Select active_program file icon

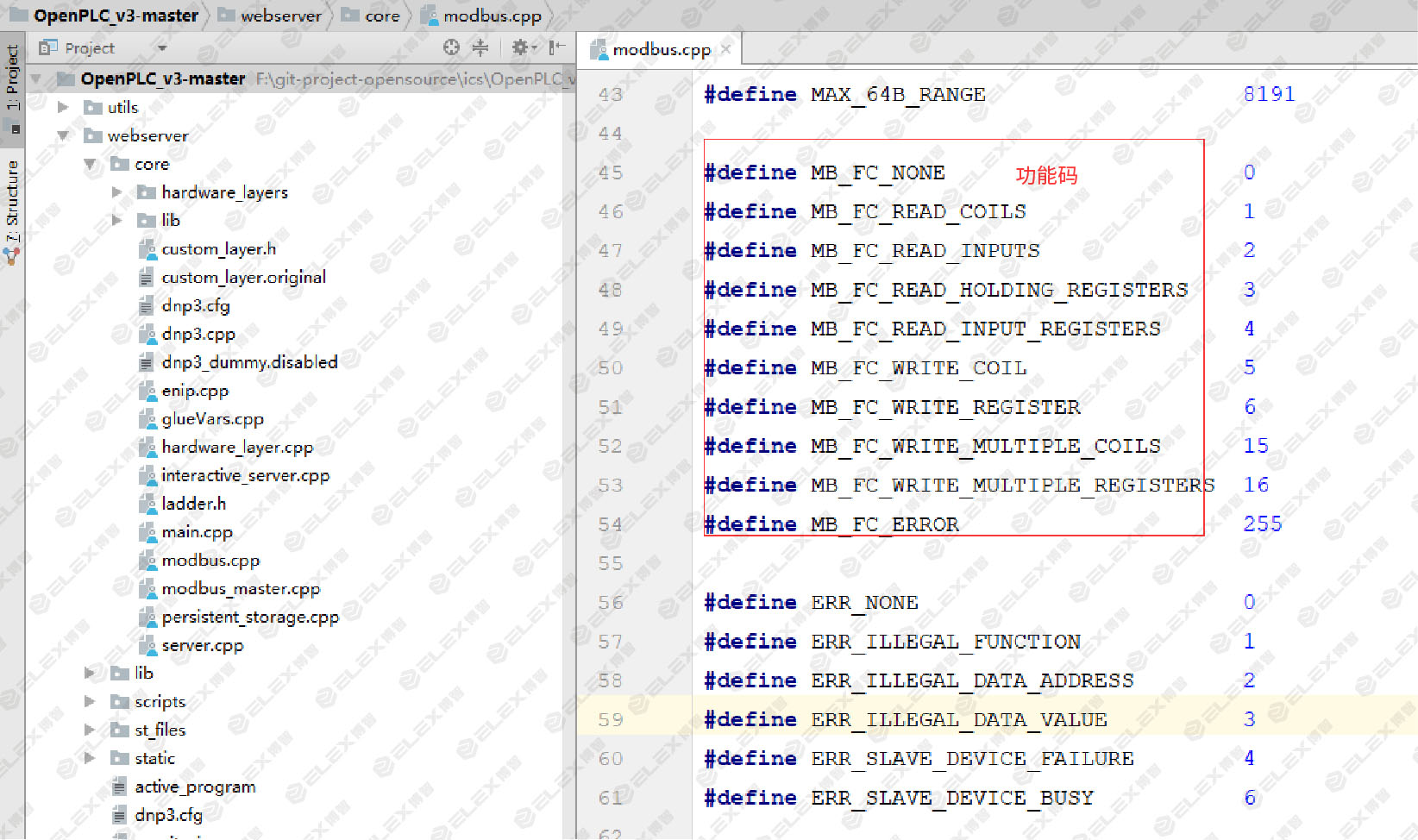tap(120, 787)
